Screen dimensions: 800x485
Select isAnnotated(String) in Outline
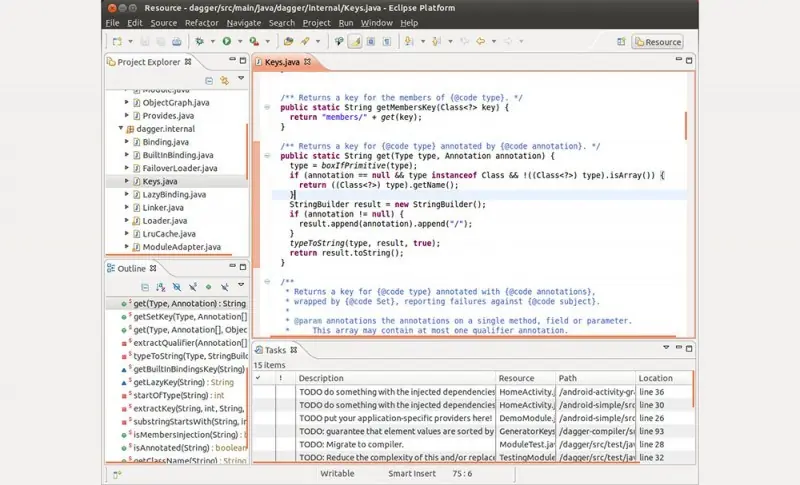click(x=190, y=448)
